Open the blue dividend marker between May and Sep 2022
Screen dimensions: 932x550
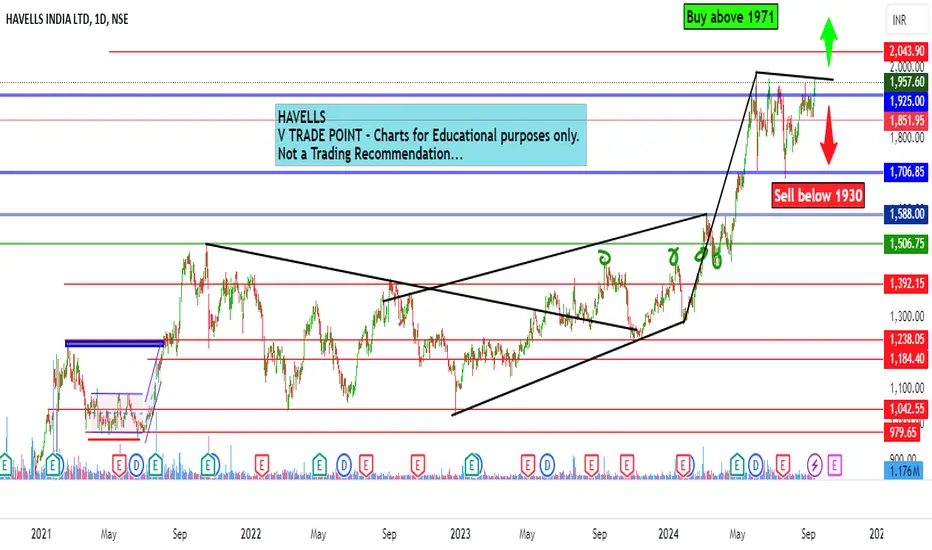click(344, 464)
